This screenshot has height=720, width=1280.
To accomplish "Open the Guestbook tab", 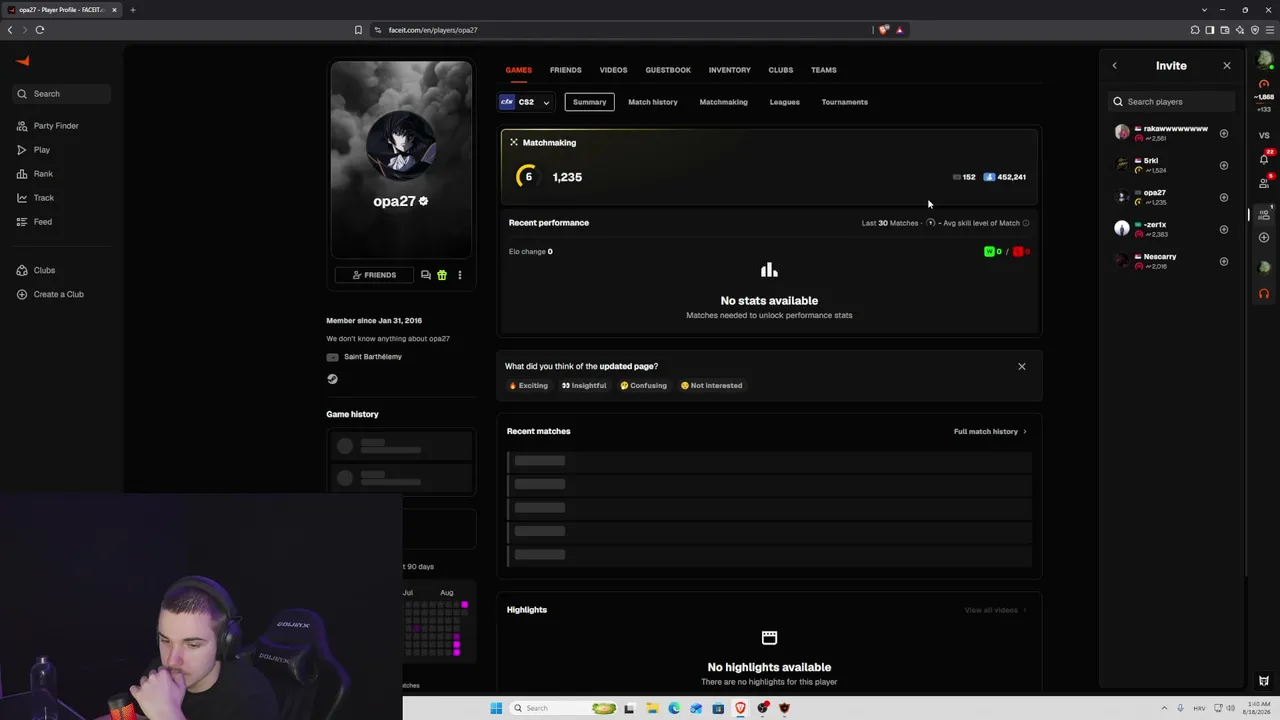I will click(x=668, y=70).
